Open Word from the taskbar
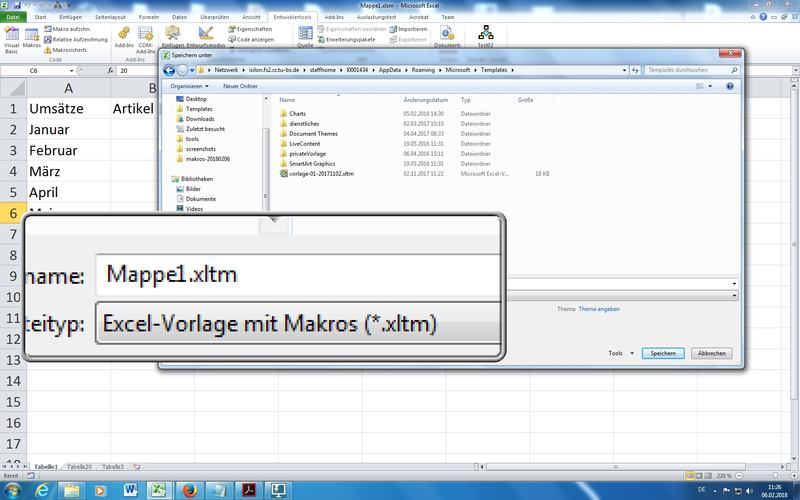The height and width of the screenshot is (500, 800). [x=131, y=490]
